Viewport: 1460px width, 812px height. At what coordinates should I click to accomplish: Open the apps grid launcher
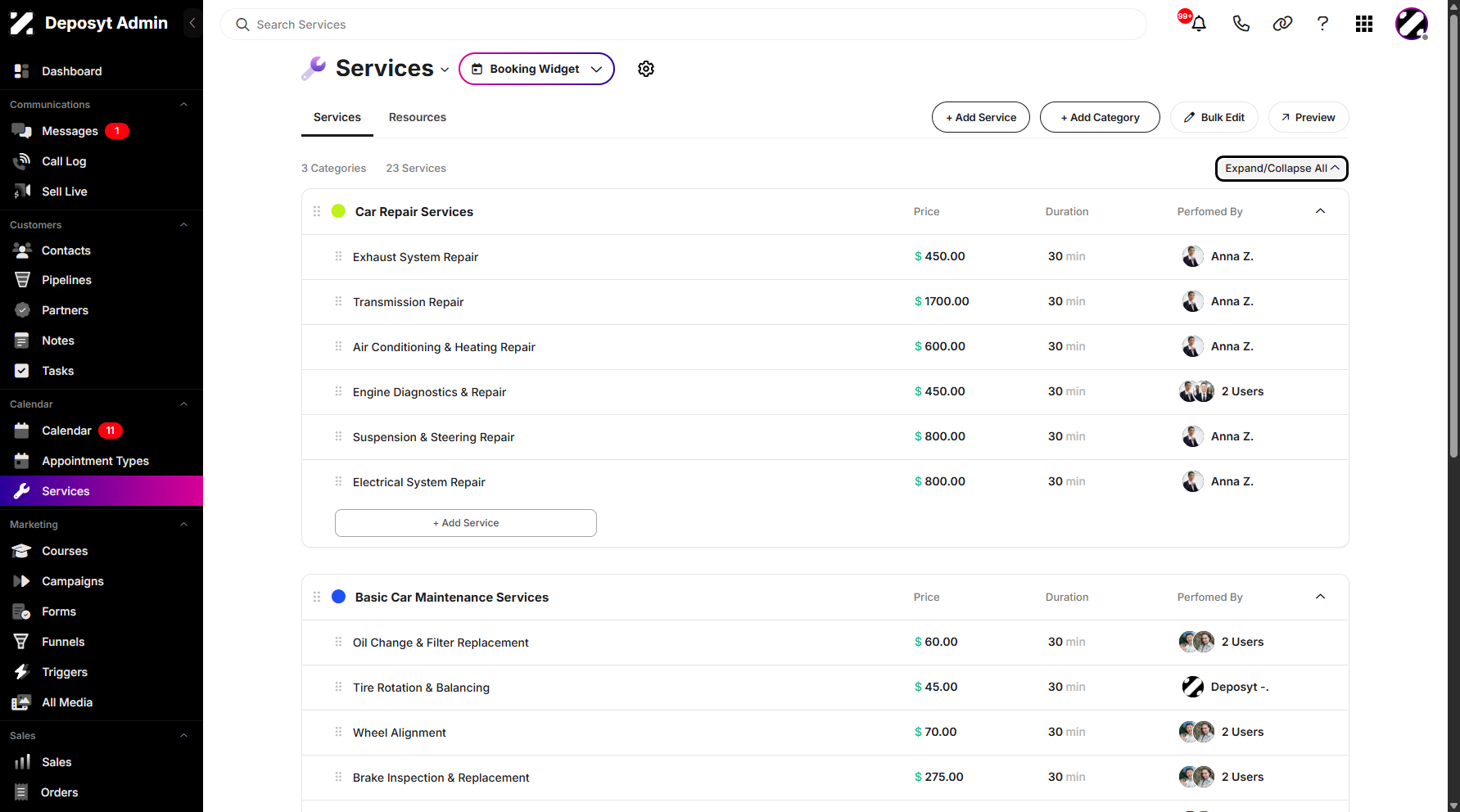[x=1364, y=24]
